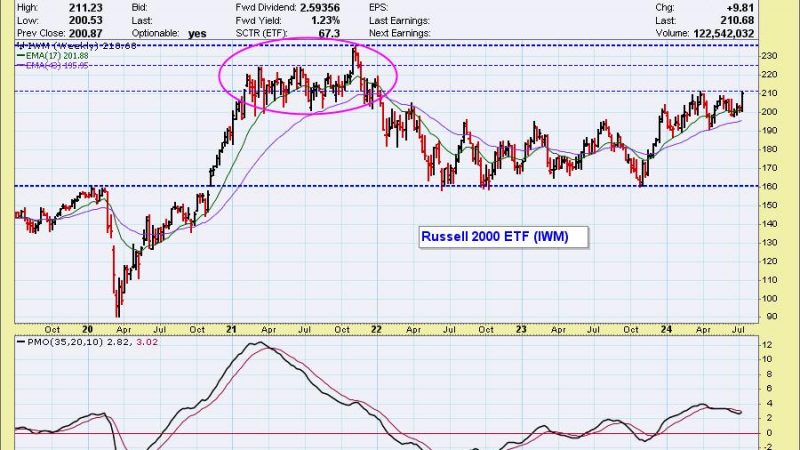The image size is (800, 450).
Task: Select the Low value 200.53
Action: pyautogui.click(x=86, y=20)
